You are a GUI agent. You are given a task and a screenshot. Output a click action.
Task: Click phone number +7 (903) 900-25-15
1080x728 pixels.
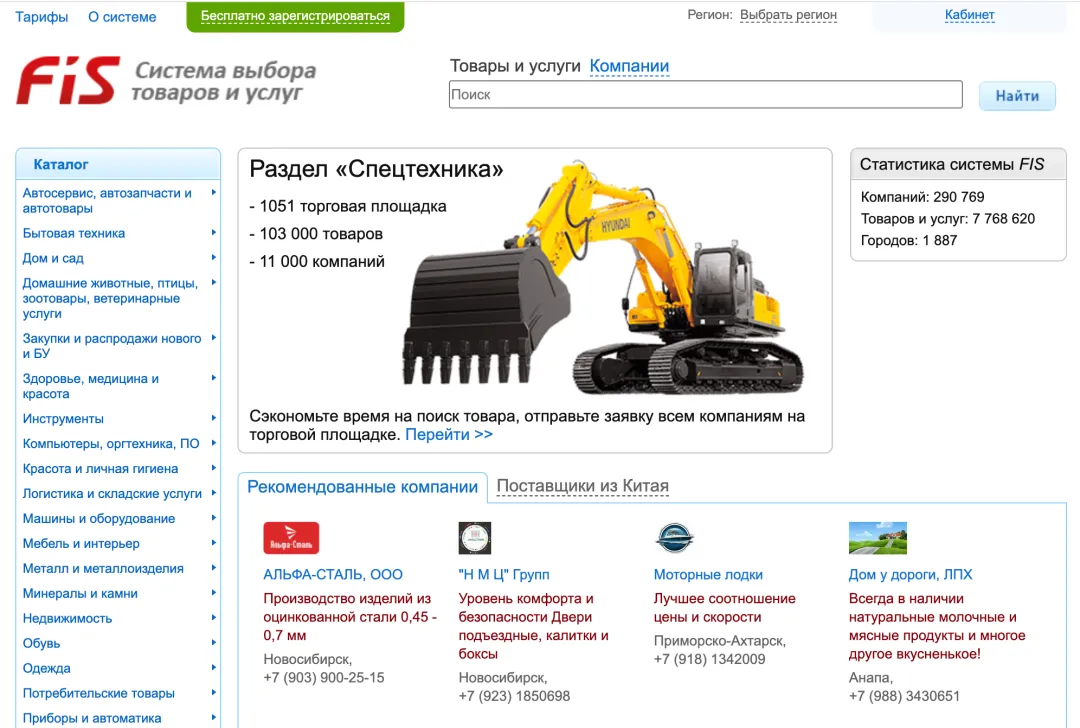[324, 678]
